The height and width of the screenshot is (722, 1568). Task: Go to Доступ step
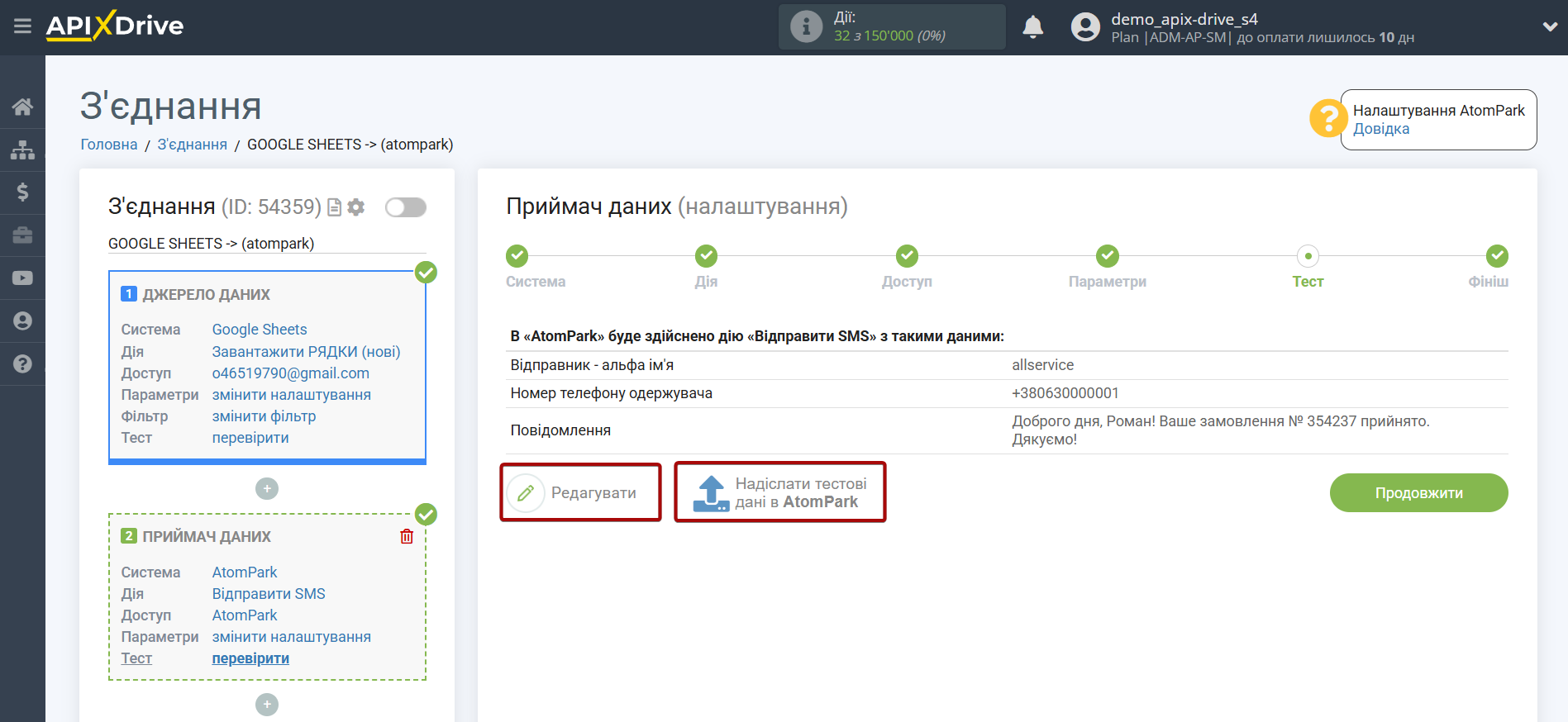907,256
